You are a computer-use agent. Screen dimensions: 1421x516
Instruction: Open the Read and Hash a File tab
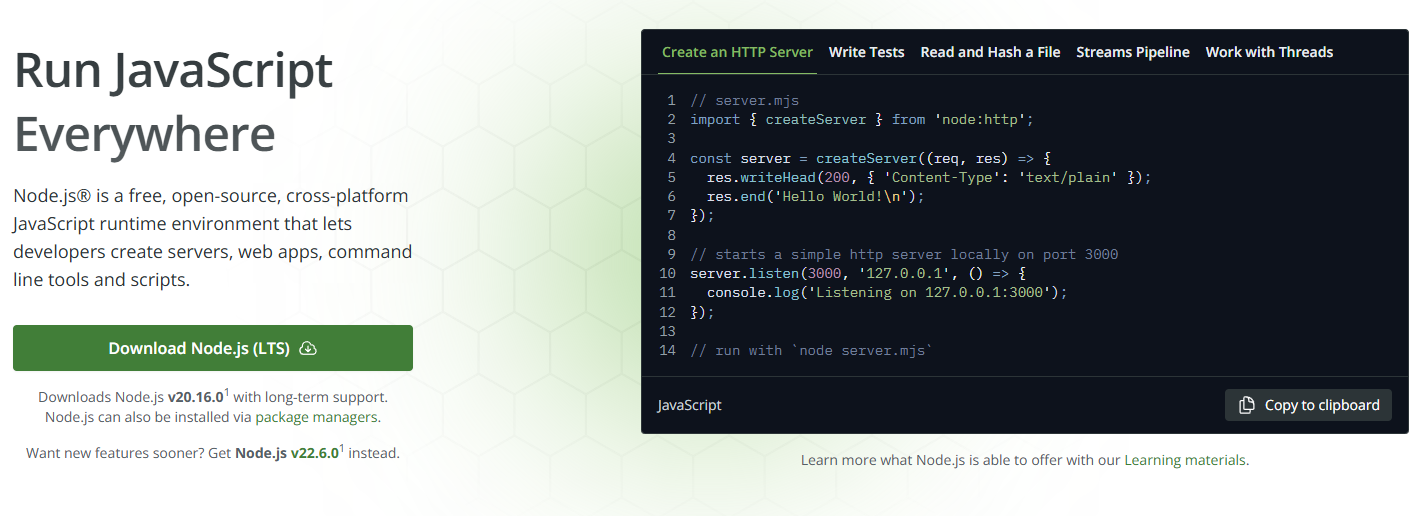pyautogui.click(x=990, y=52)
